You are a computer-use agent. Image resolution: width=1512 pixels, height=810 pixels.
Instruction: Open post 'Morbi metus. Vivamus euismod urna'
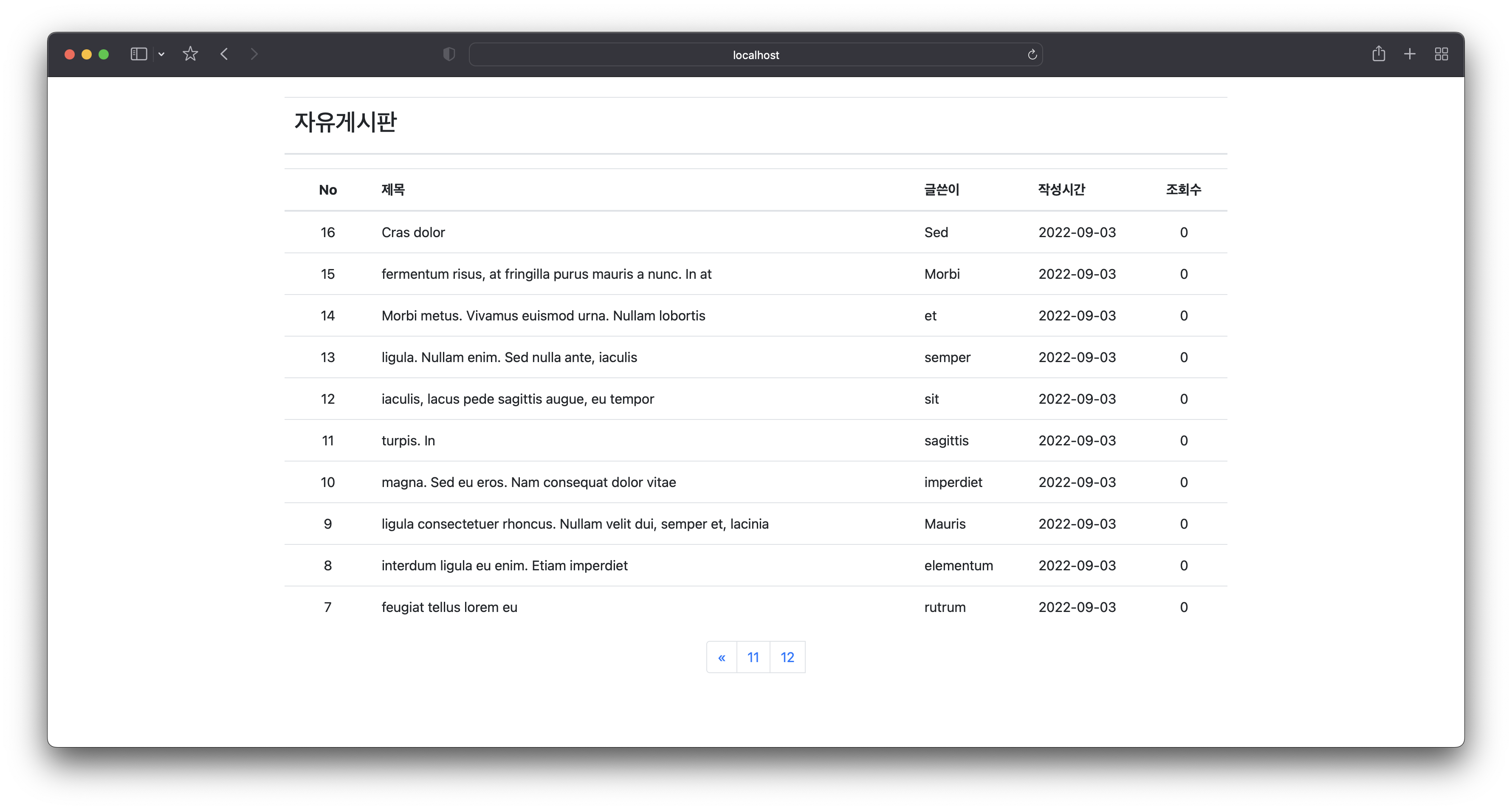(544, 315)
